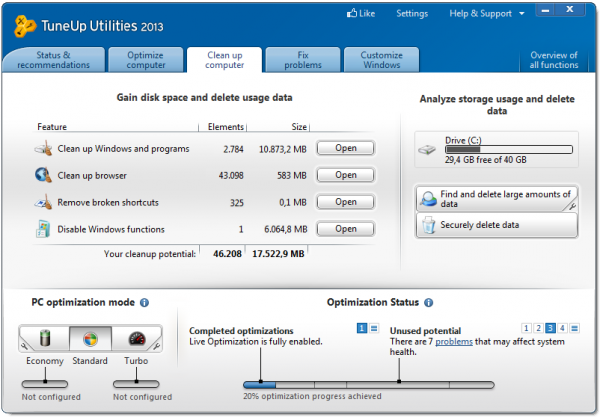This screenshot has height=417, width=600.
Task: Show page 1 of Completed optimizations
Action: pyautogui.click(x=362, y=328)
